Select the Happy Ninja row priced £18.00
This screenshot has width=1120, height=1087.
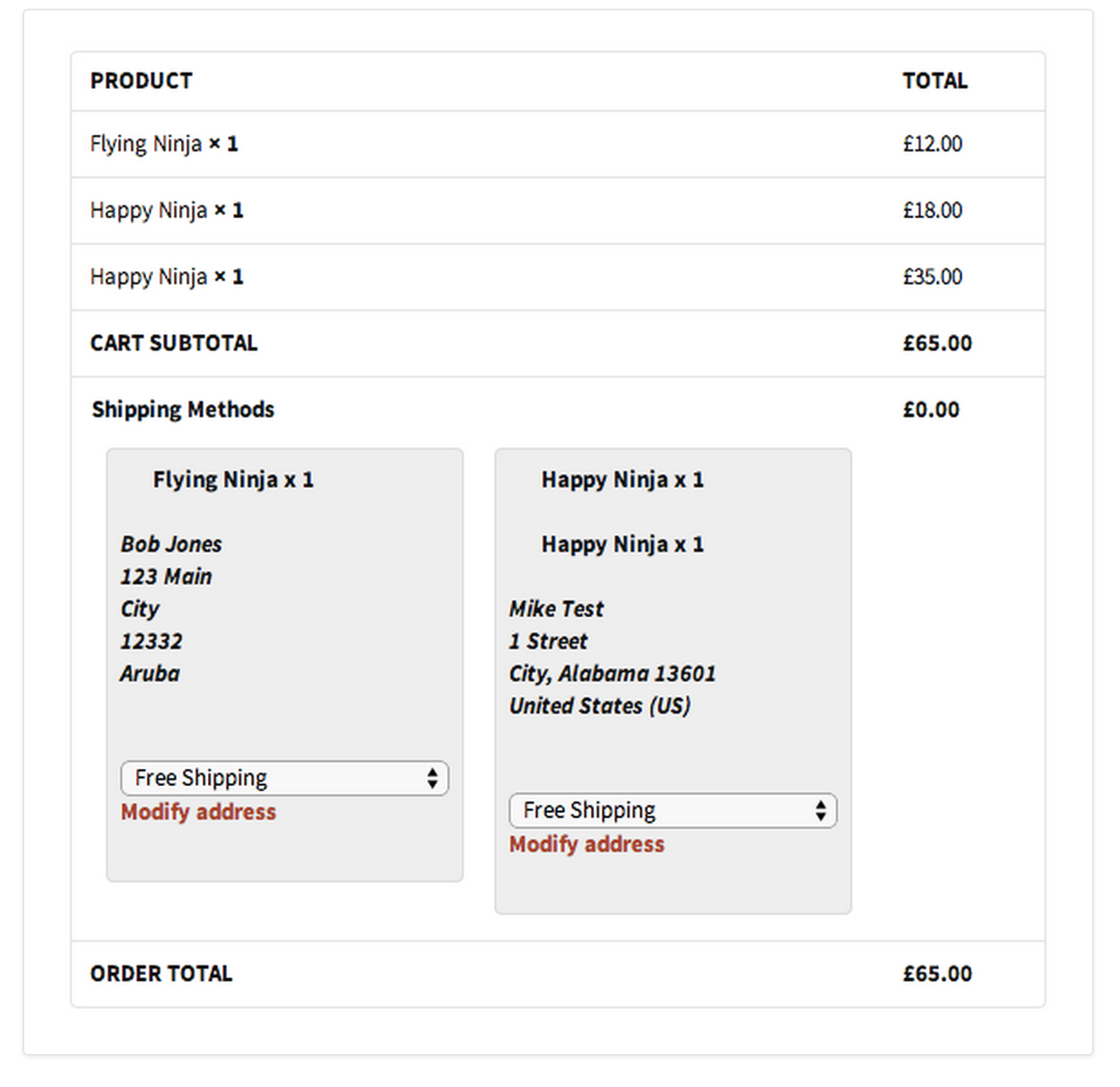558,210
